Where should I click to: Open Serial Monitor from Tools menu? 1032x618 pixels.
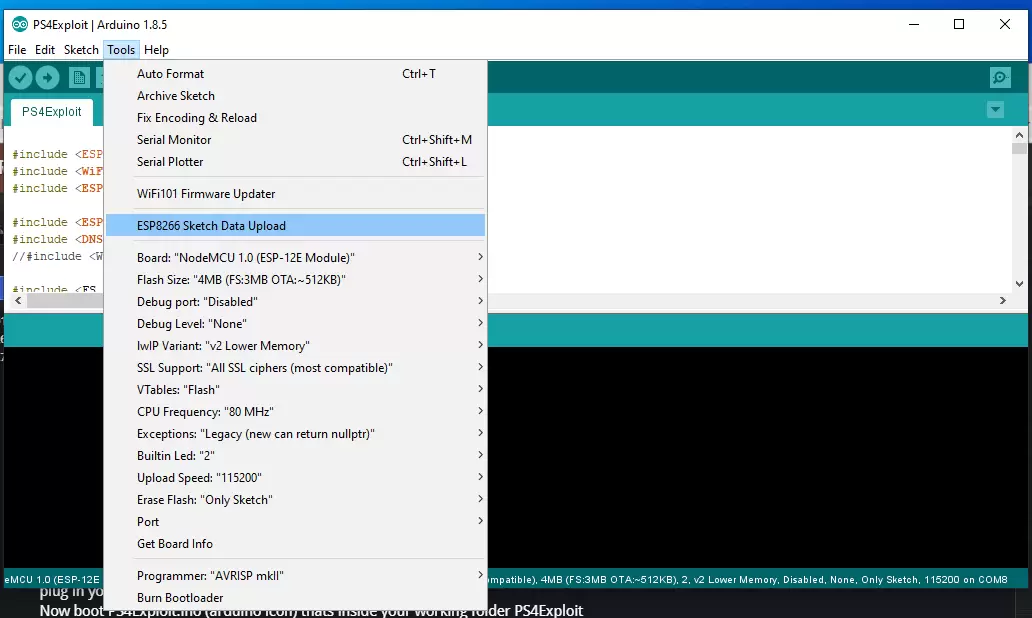tap(295, 140)
